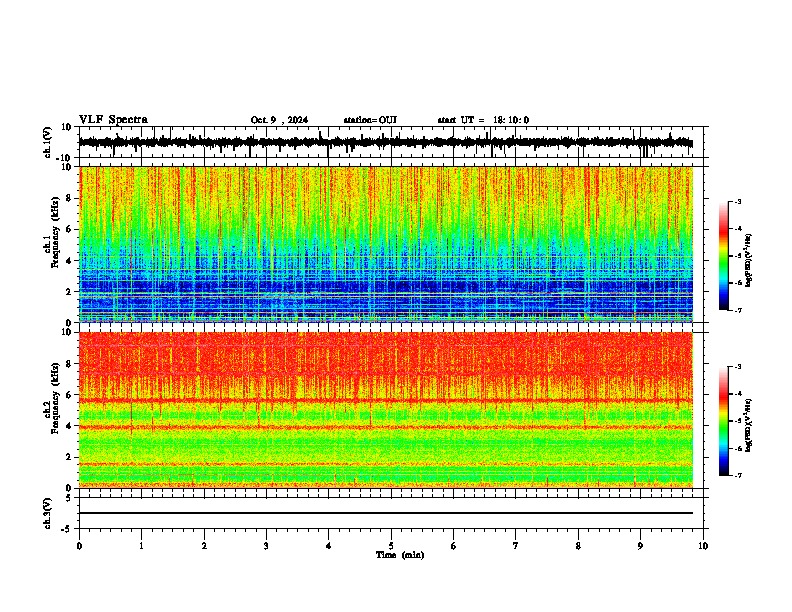This screenshot has height=612, width=792.
Task: Click the time axis tick label "7"
Action: coord(516,546)
